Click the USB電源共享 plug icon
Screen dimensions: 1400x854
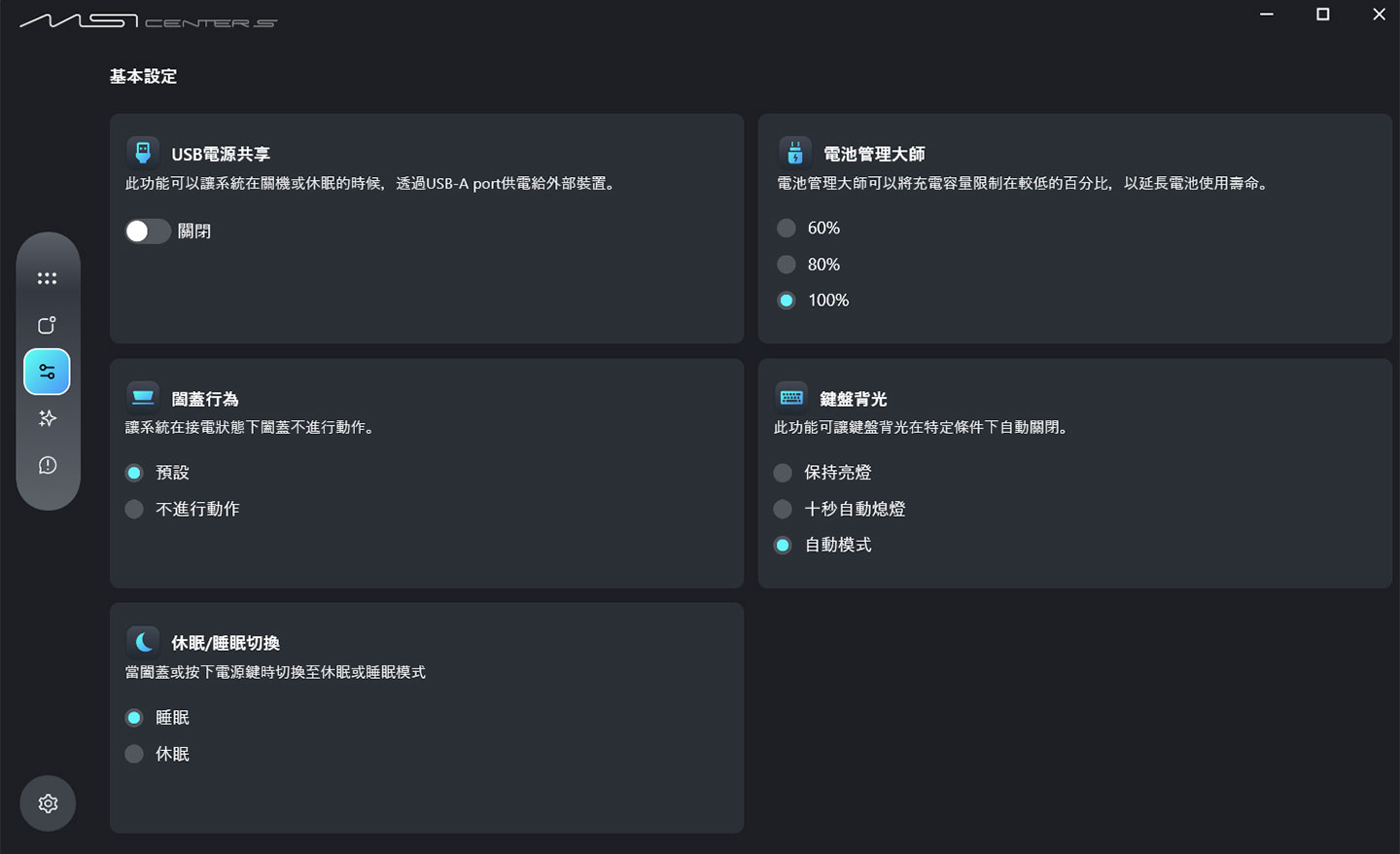tap(143, 151)
